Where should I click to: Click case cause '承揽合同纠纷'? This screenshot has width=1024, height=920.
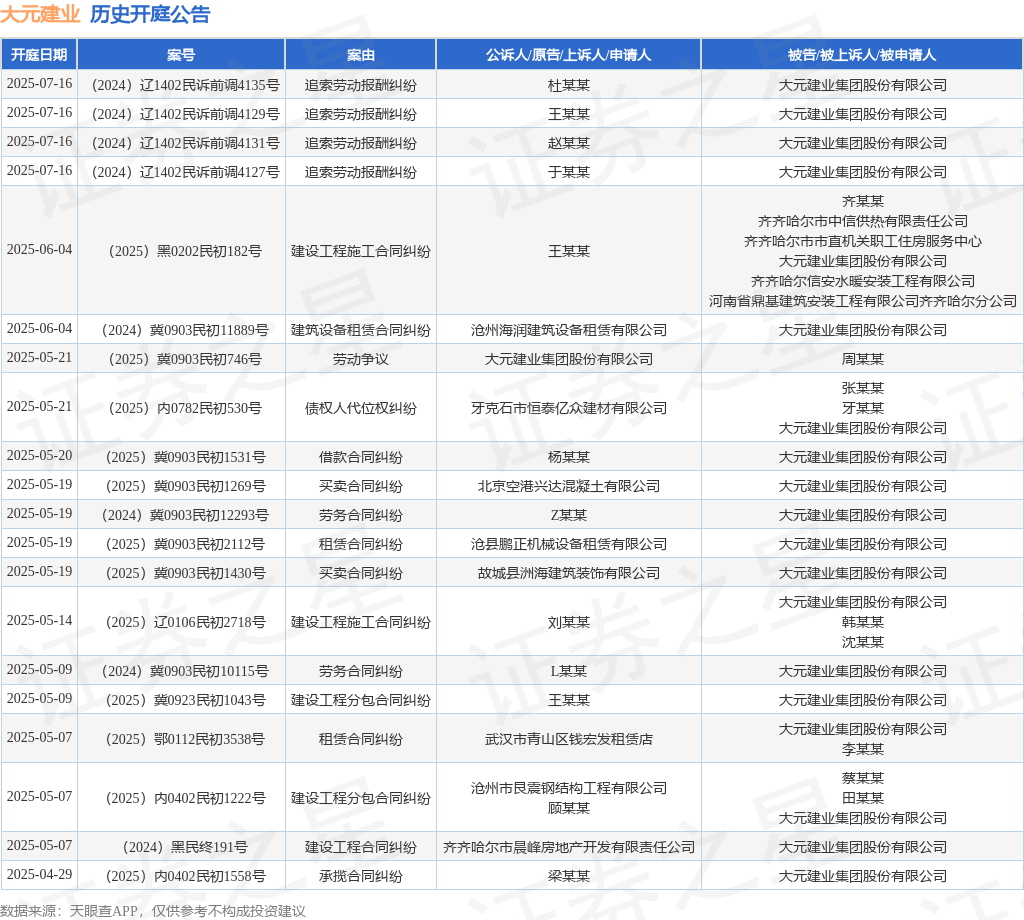click(x=360, y=876)
